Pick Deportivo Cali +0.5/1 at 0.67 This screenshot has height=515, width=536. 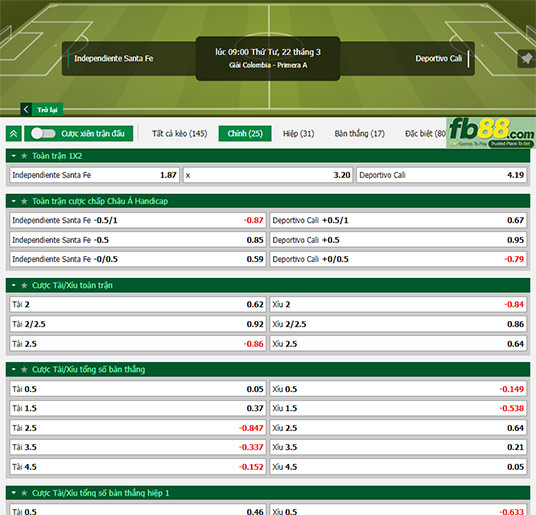pos(398,220)
